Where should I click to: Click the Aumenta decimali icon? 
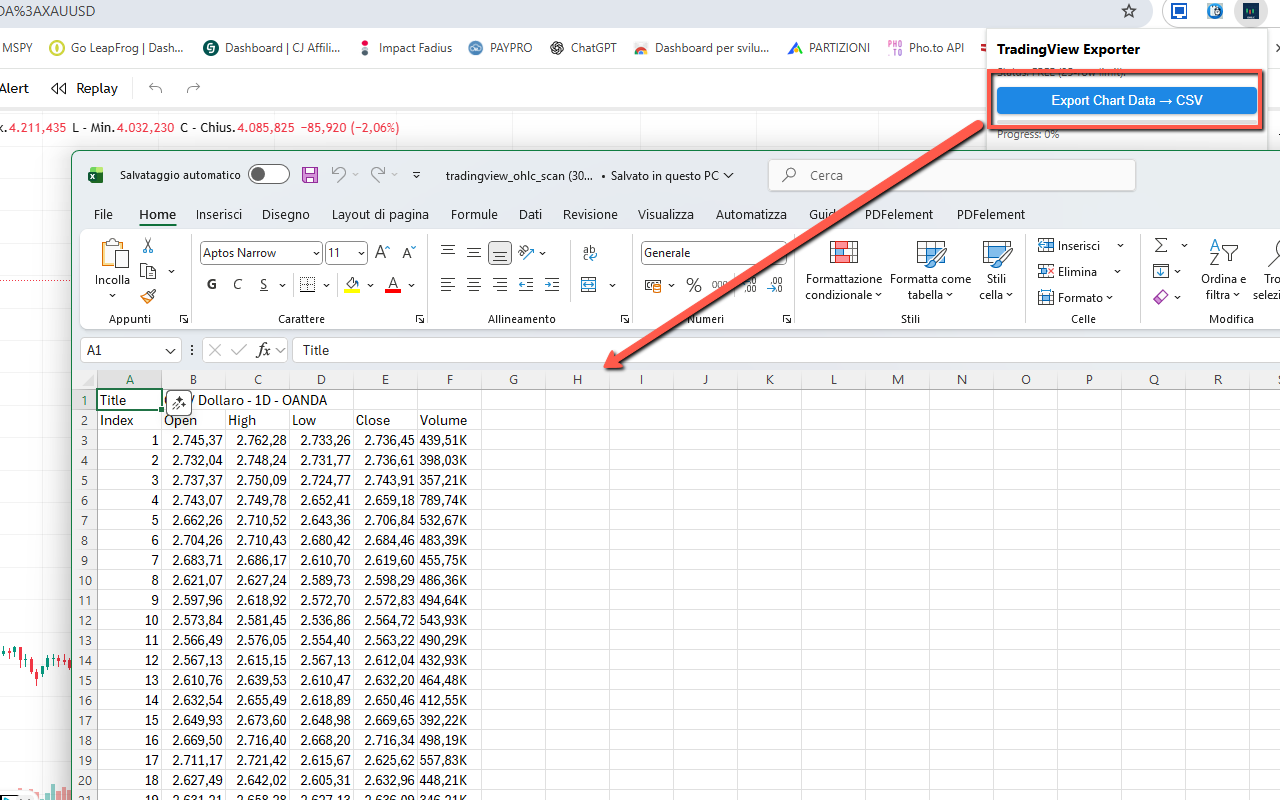pyautogui.click(x=750, y=286)
